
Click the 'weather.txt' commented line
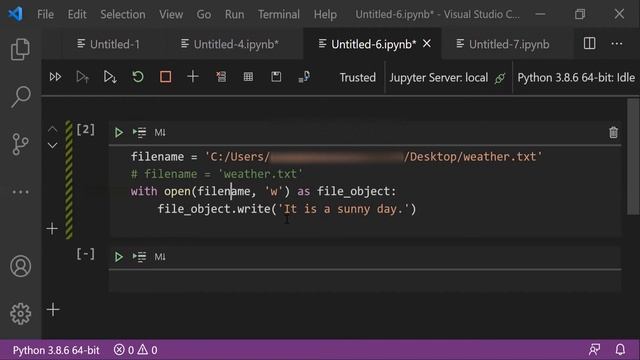tap(217, 174)
